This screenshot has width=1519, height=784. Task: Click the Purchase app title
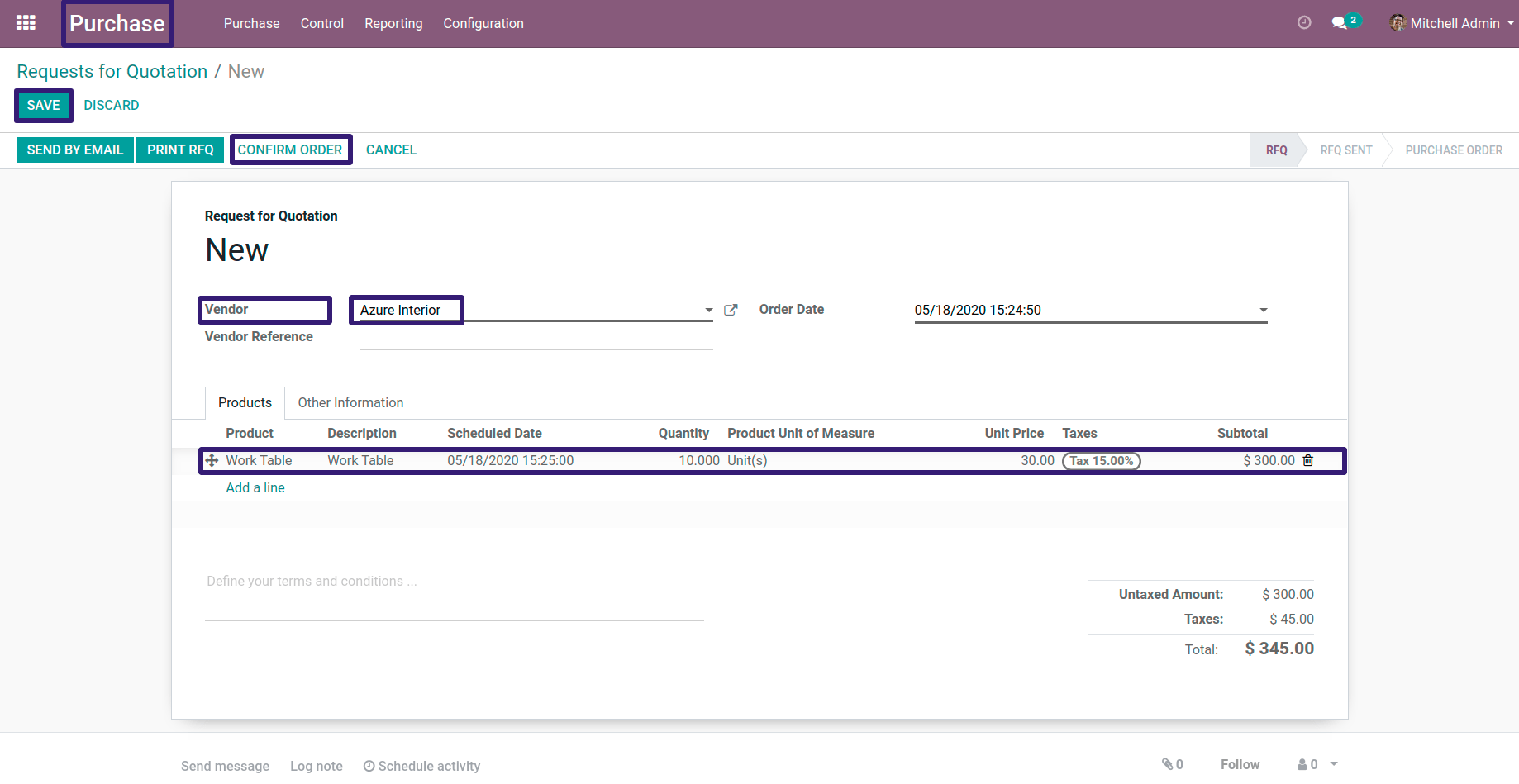coord(117,23)
